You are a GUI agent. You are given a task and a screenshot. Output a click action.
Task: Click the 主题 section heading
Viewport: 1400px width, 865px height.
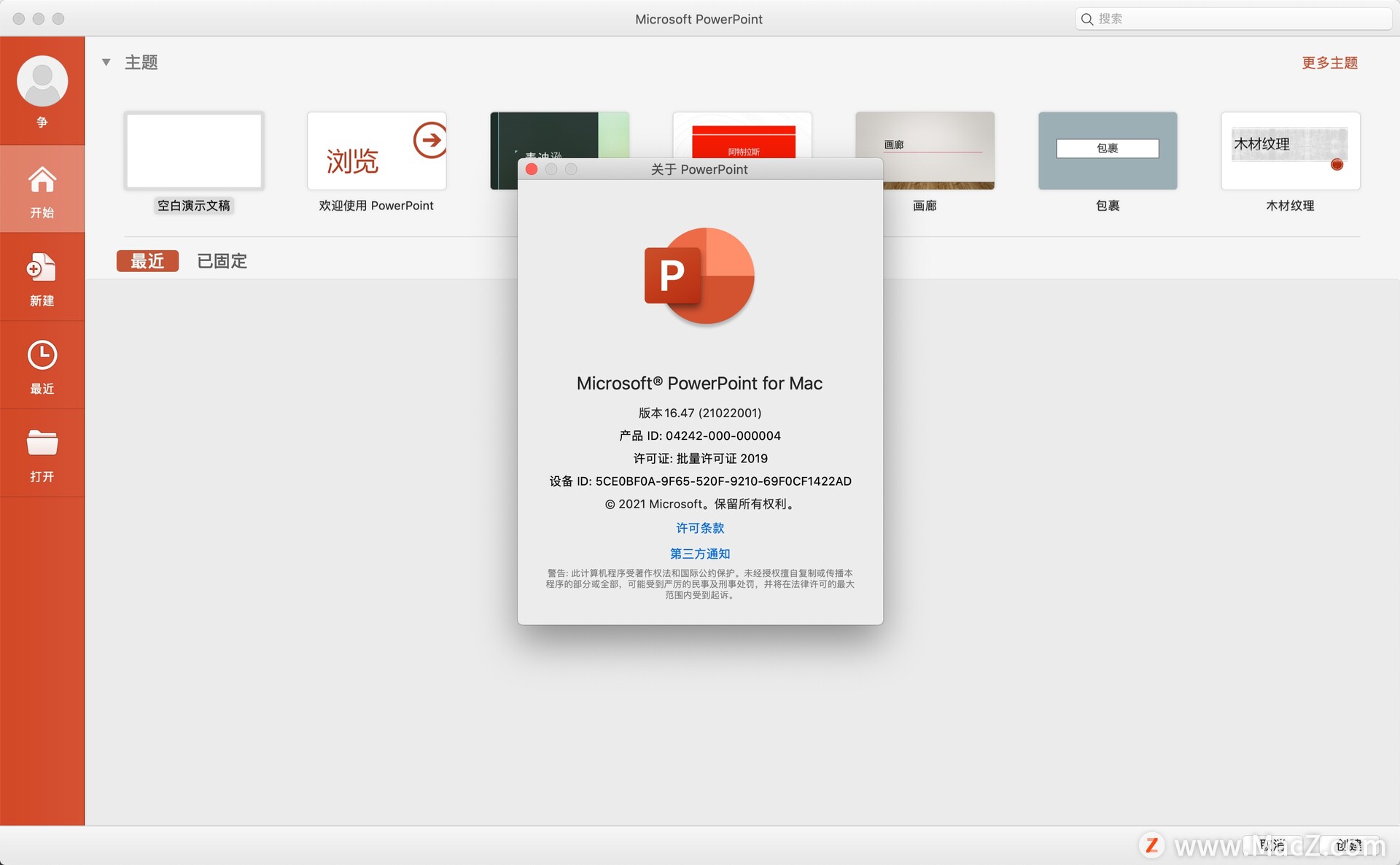tap(141, 63)
